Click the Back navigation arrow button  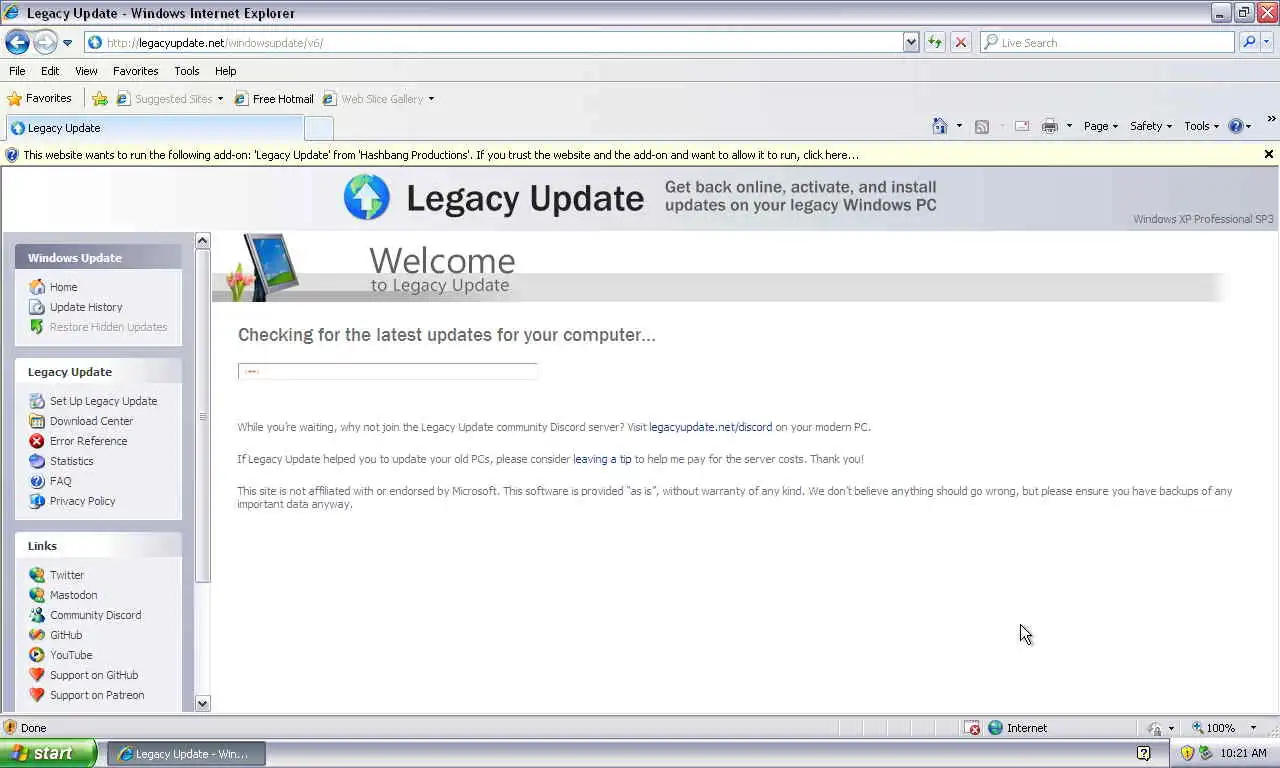17,42
